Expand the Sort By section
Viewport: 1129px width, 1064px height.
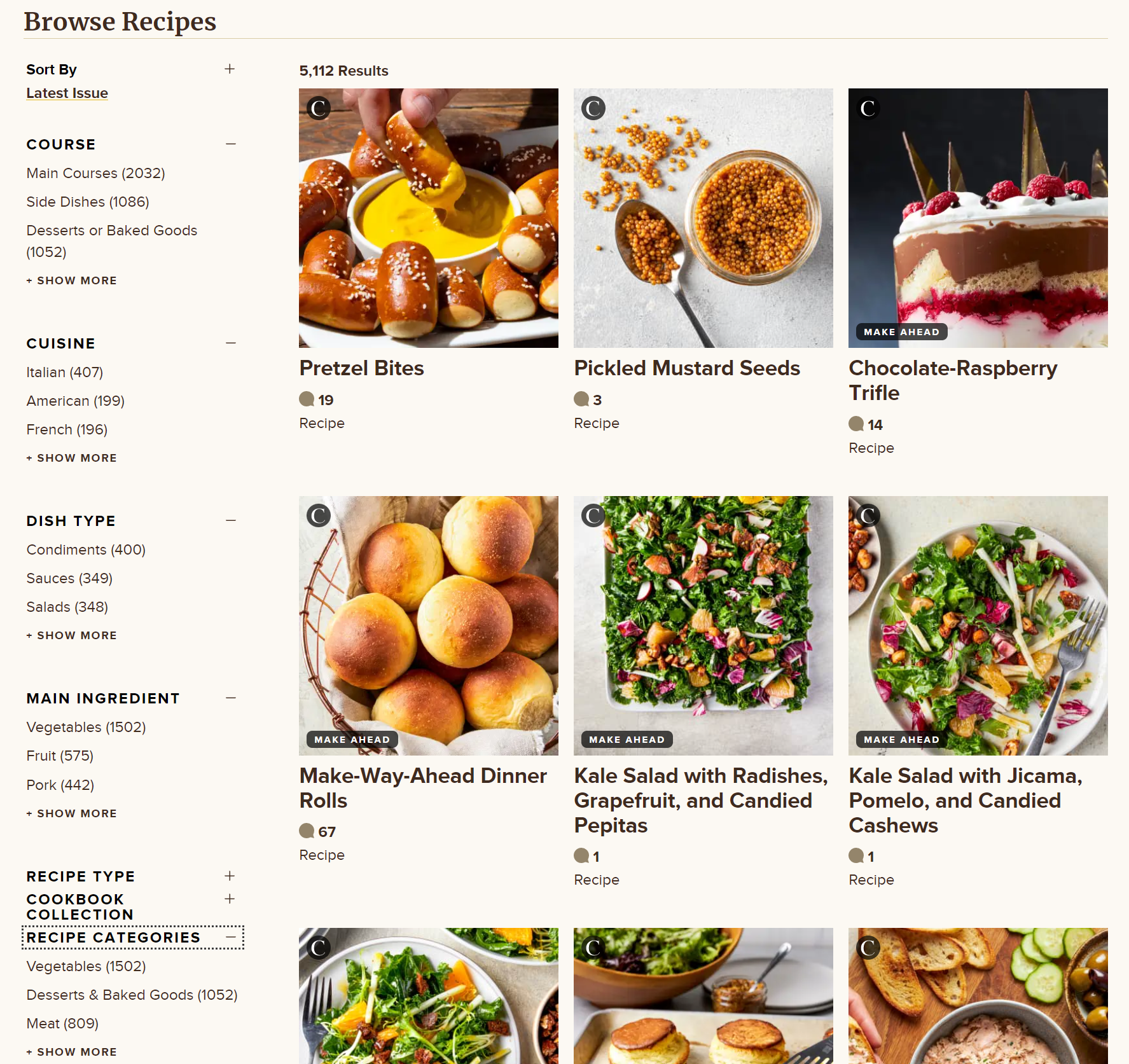pyautogui.click(x=230, y=69)
